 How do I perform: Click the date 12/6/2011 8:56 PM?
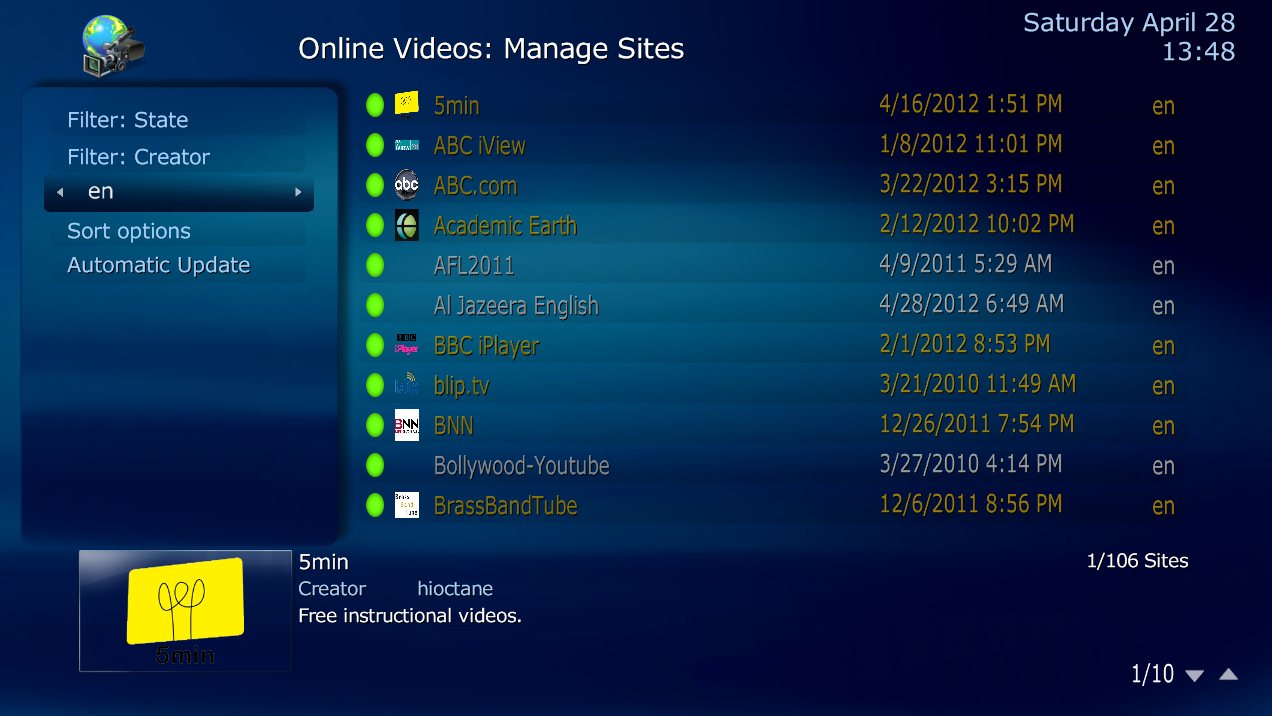(970, 504)
